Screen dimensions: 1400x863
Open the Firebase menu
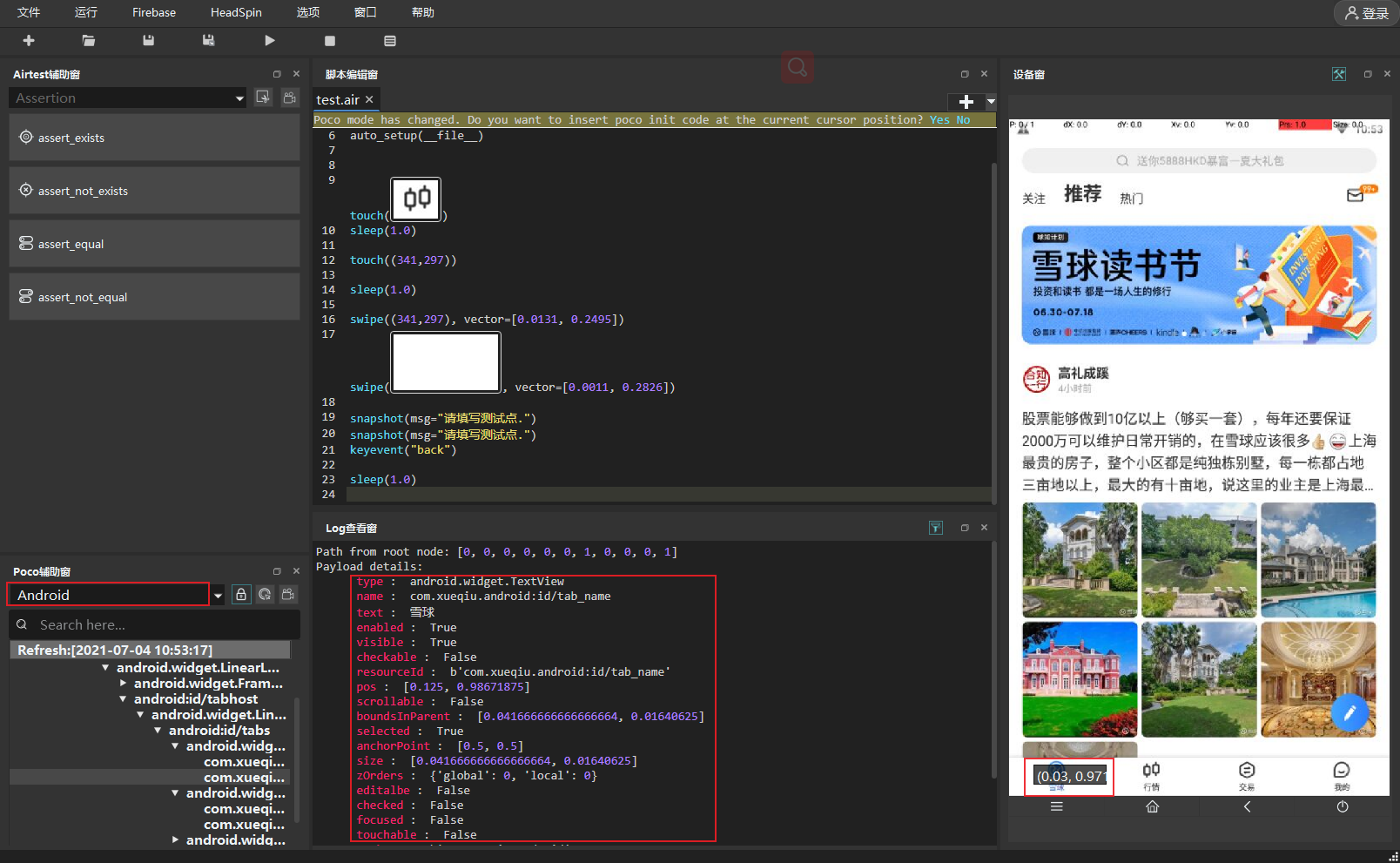point(154,12)
